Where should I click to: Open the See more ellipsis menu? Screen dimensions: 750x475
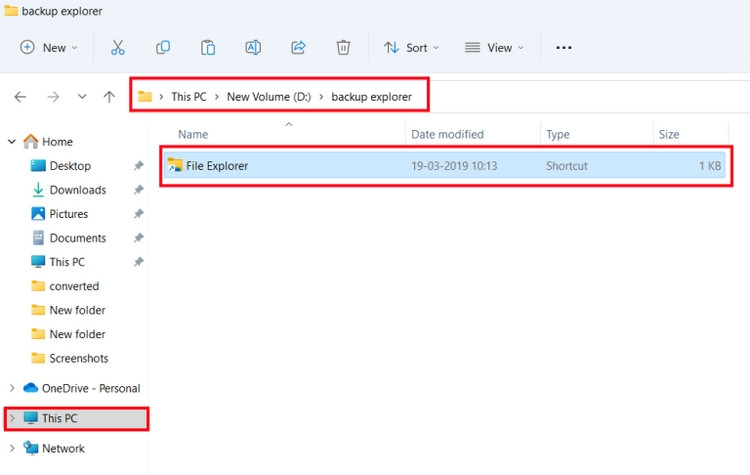click(x=563, y=47)
